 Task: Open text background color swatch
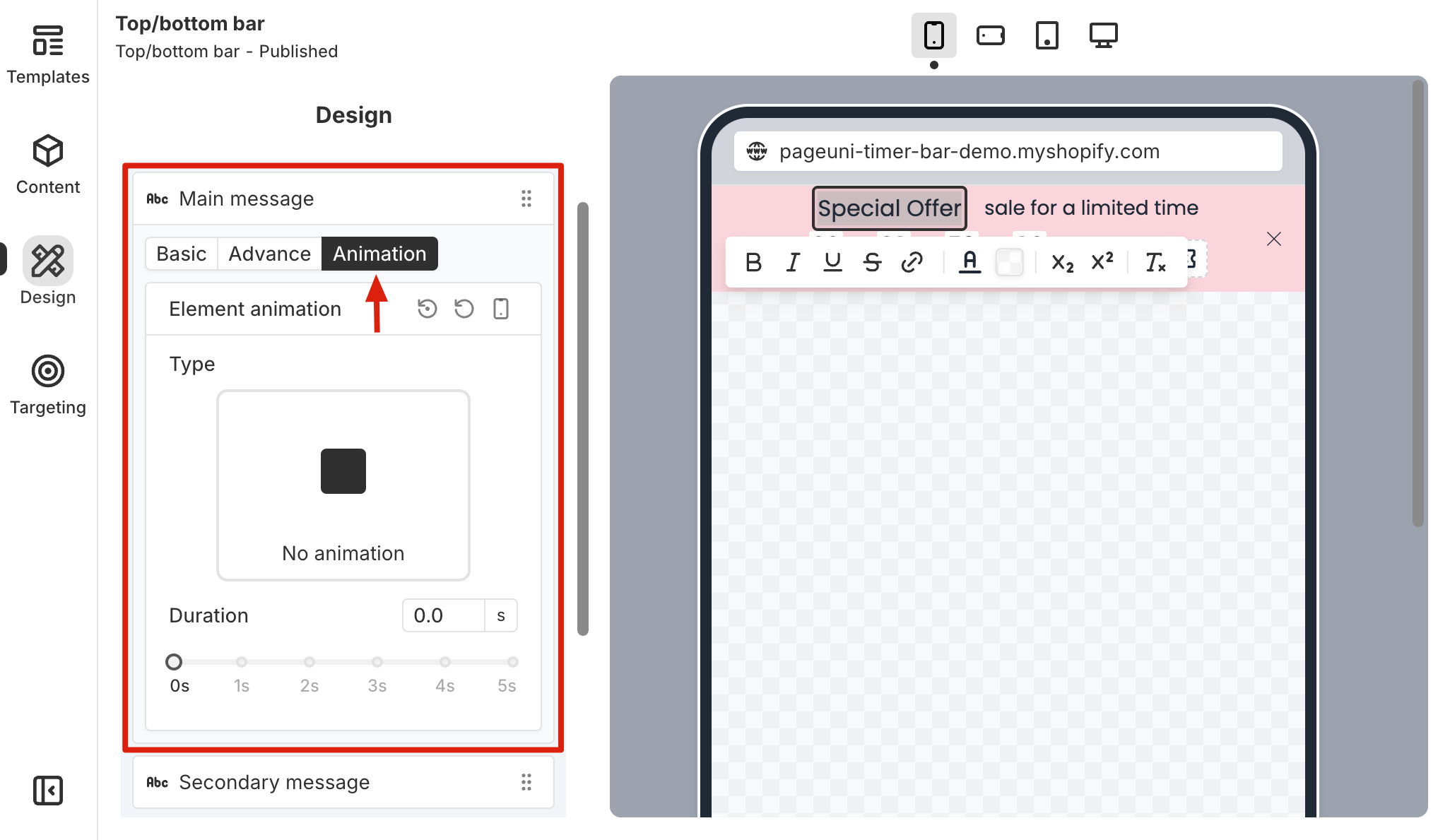(1009, 262)
